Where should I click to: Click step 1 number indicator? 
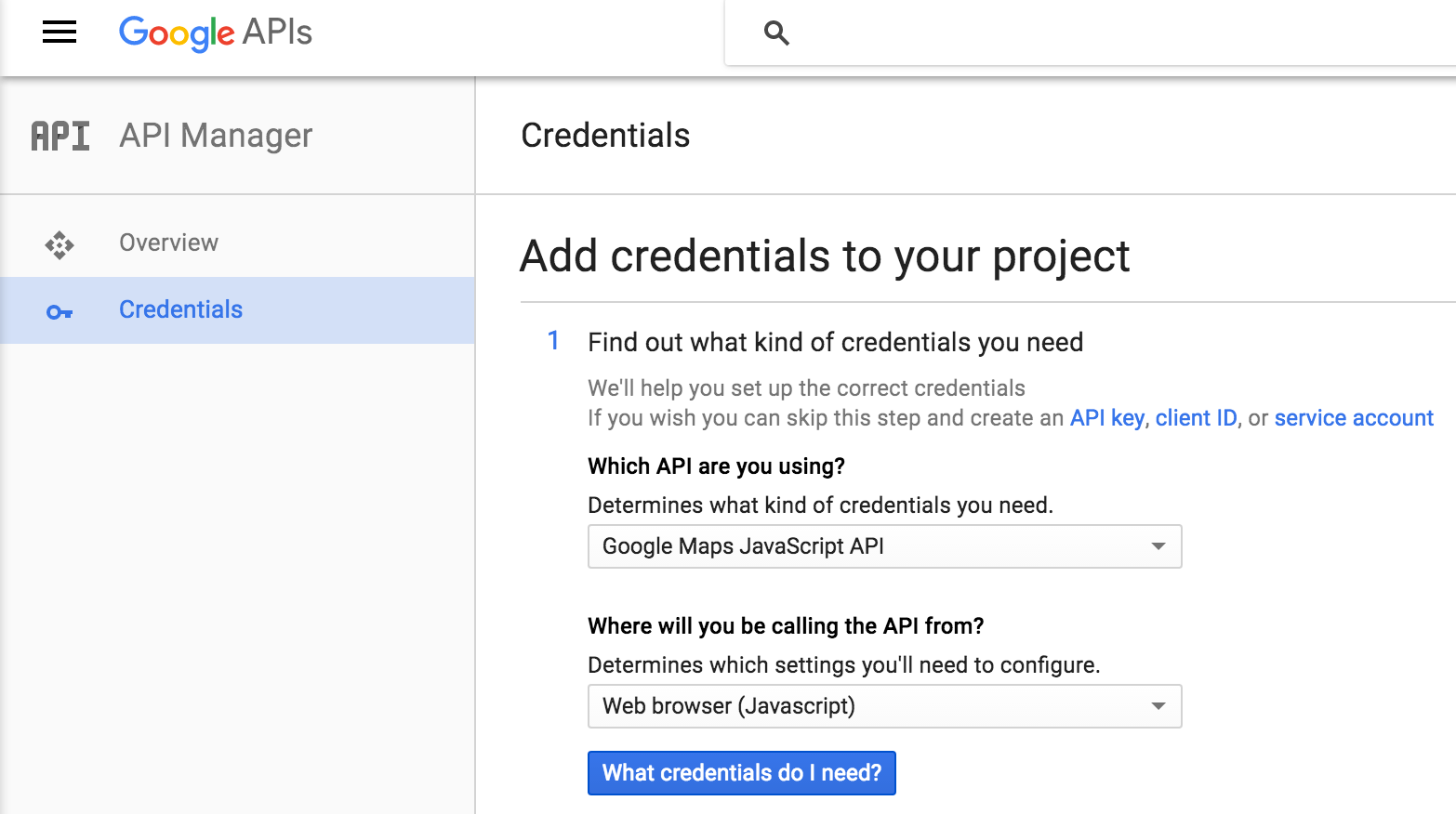(x=553, y=341)
